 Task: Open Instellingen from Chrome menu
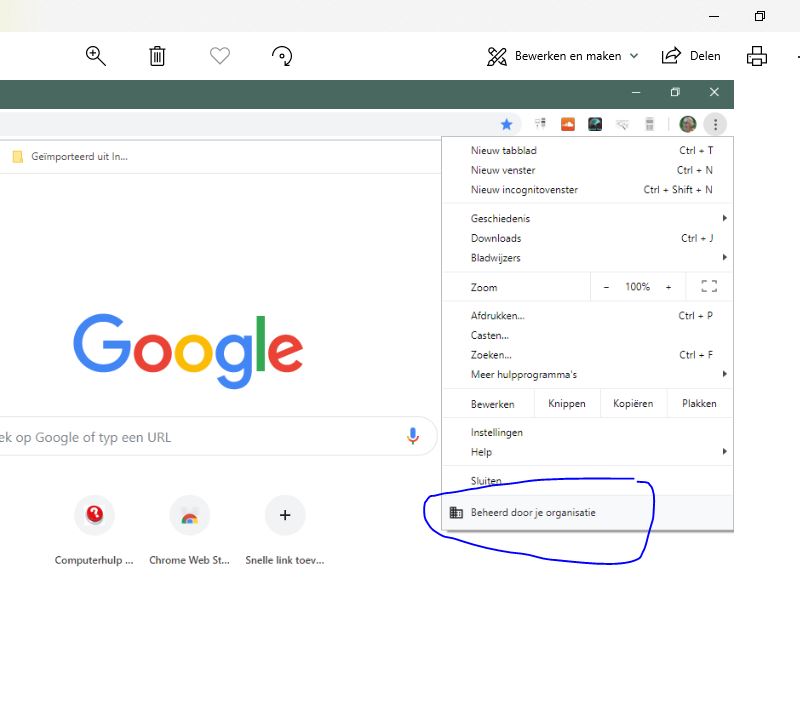(x=587, y=433)
